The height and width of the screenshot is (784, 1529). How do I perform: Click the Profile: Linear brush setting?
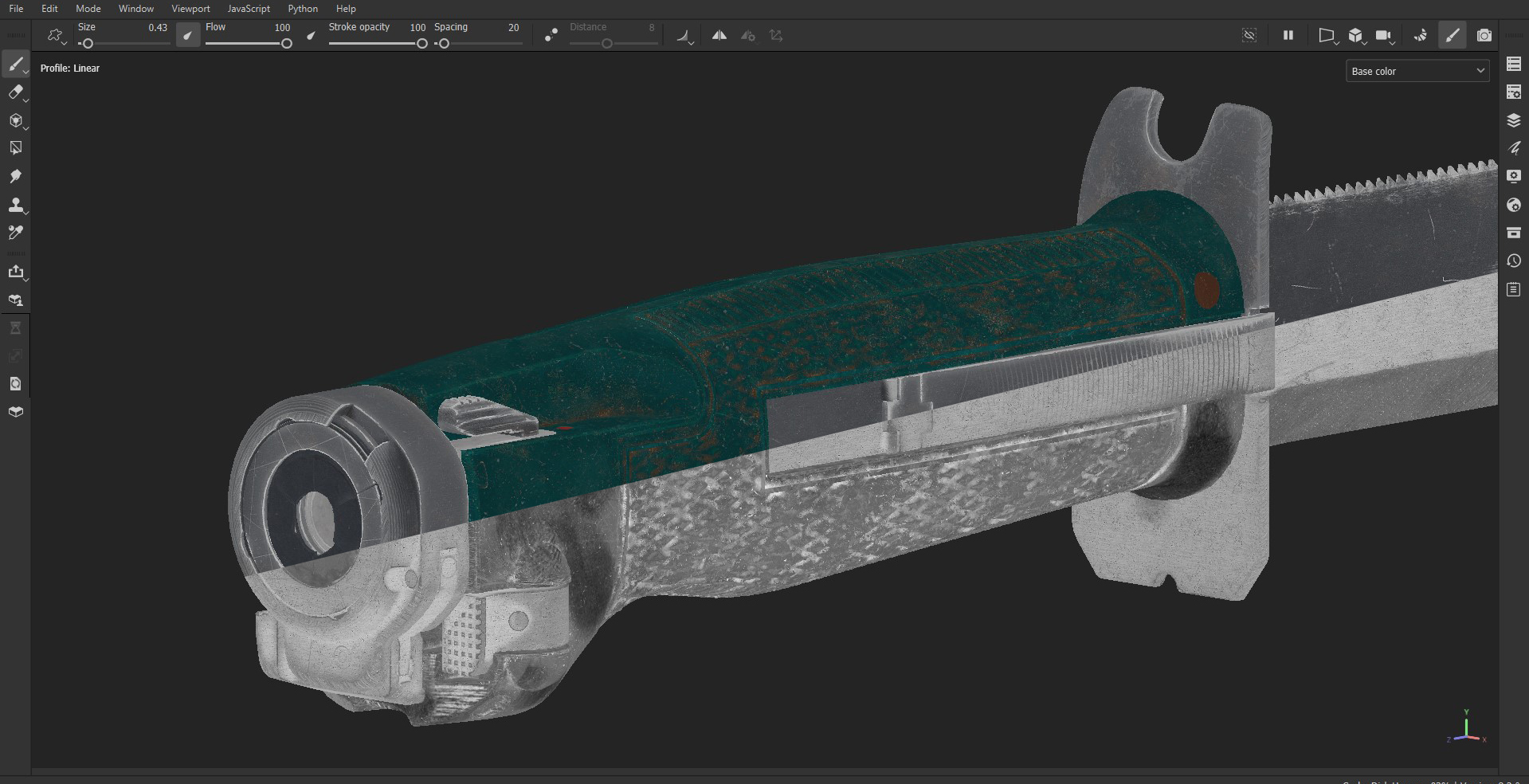70,69
